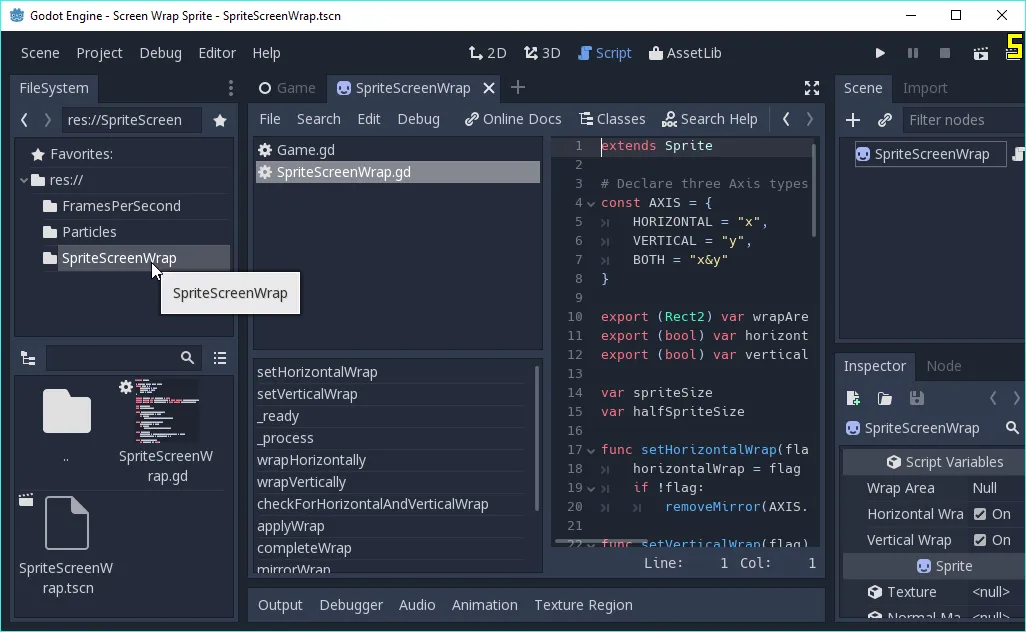Switch to 2D workspace
1026x632 pixels.
pyautogui.click(x=487, y=53)
